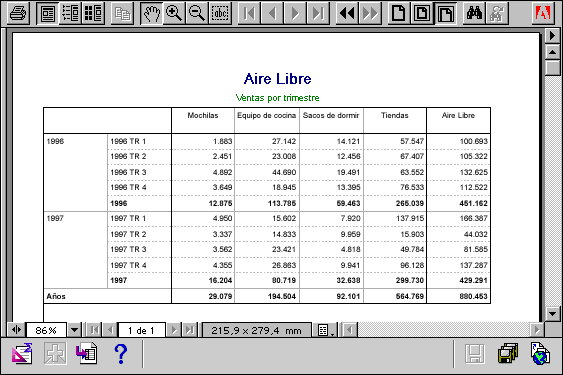Click the 86% zoom level field

point(46,330)
